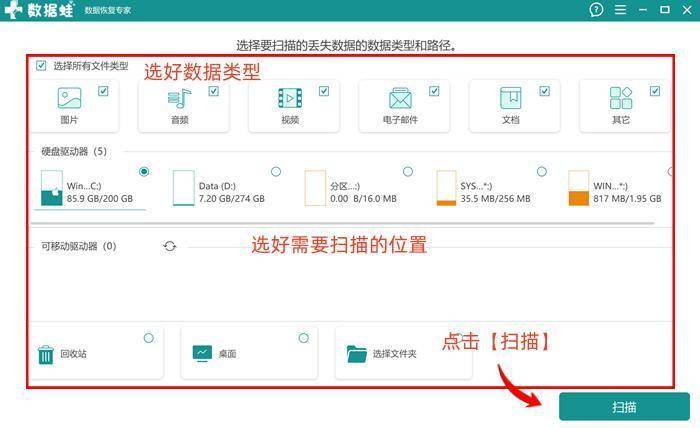This screenshot has height=428, width=700.
Task: Click the 可移动驱动器 (0) heading
Action: [79, 246]
